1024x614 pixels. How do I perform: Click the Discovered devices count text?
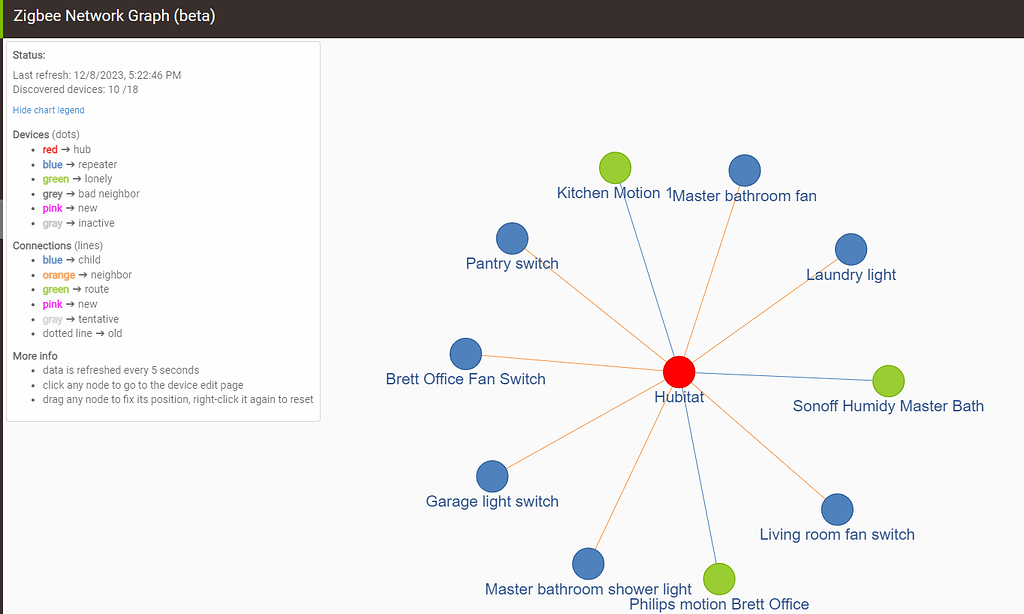[x=75, y=90]
